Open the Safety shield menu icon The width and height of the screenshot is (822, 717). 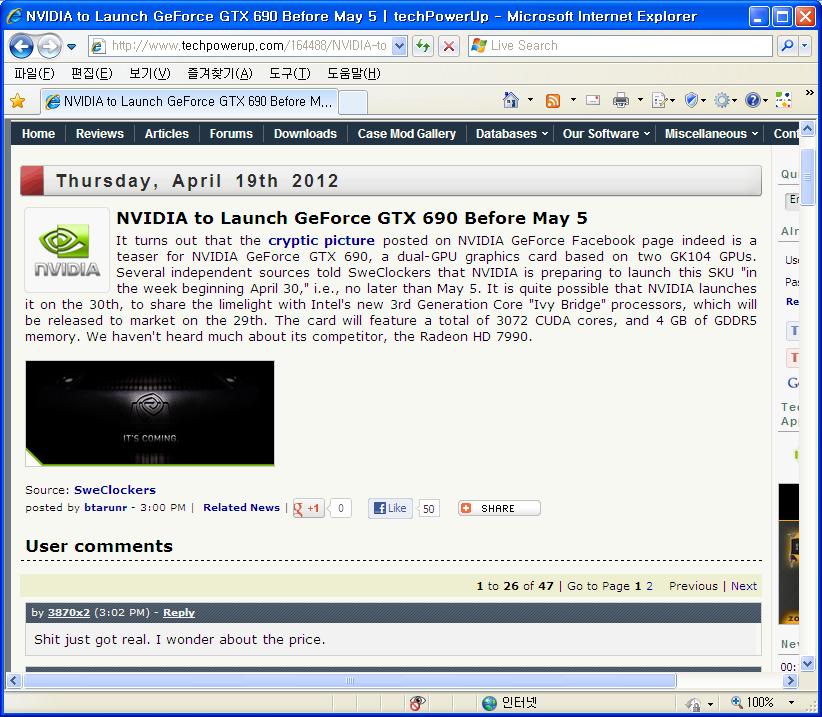695,100
